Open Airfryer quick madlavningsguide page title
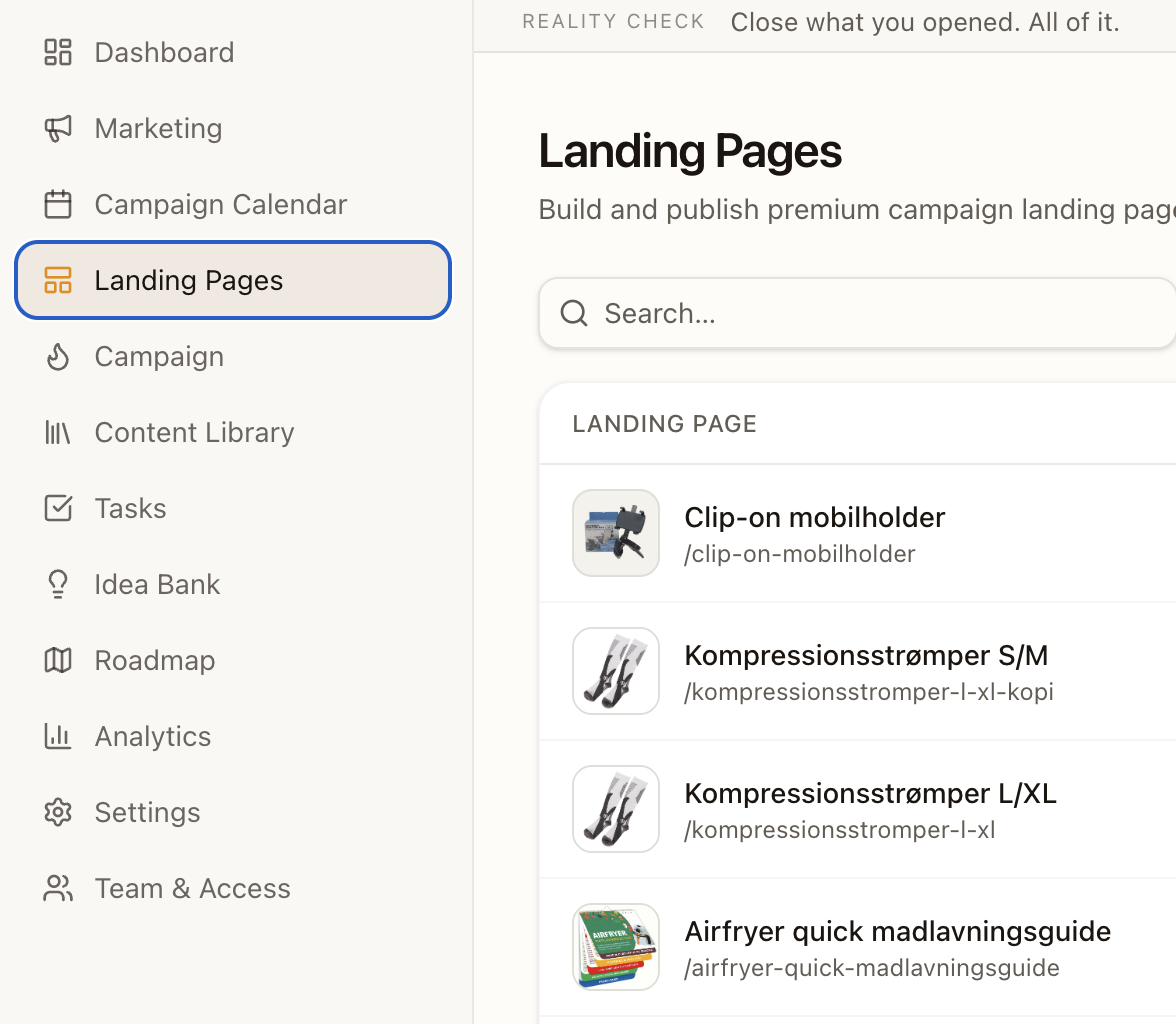 pos(898,931)
